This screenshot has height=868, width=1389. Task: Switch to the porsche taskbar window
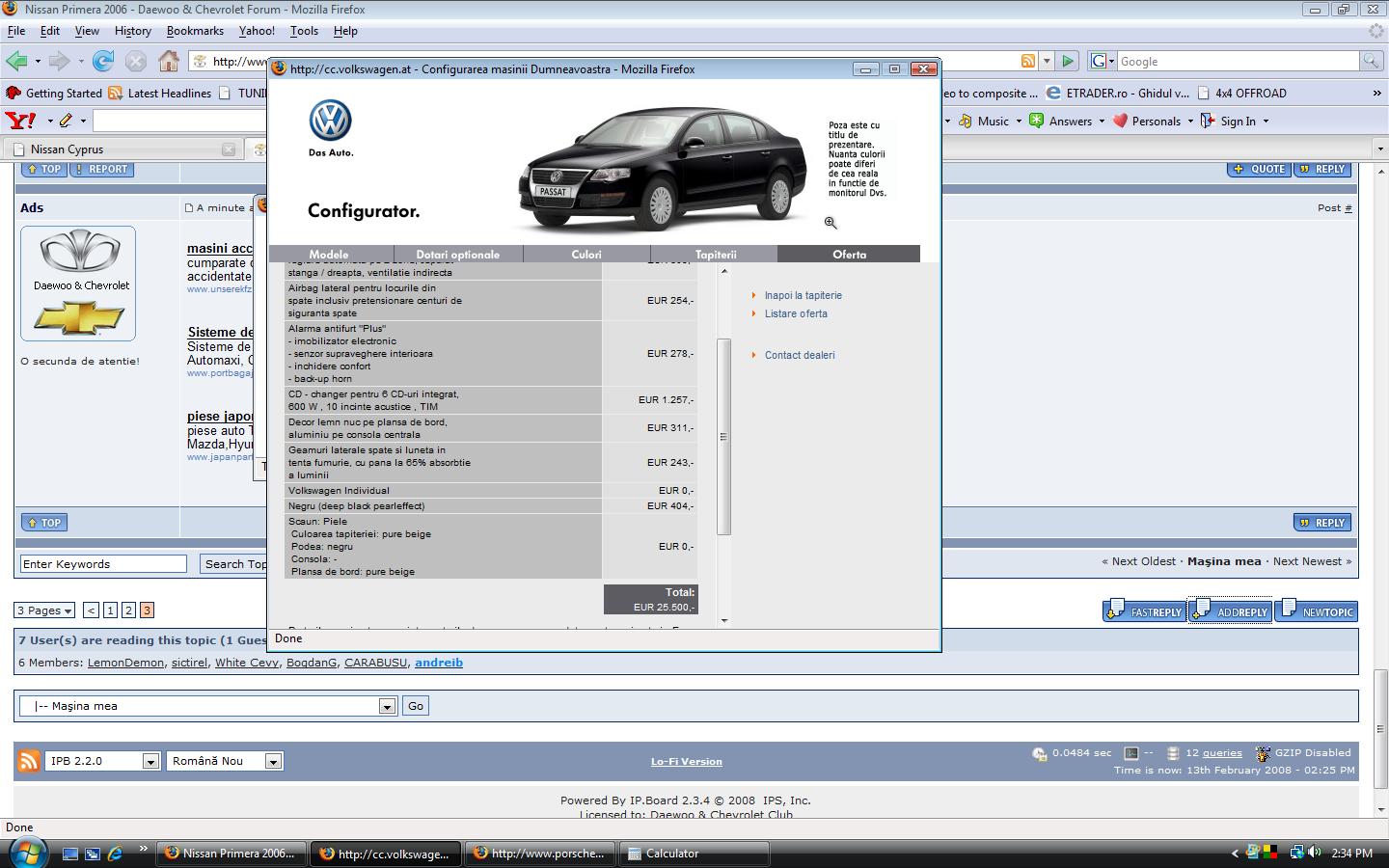pos(539,854)
